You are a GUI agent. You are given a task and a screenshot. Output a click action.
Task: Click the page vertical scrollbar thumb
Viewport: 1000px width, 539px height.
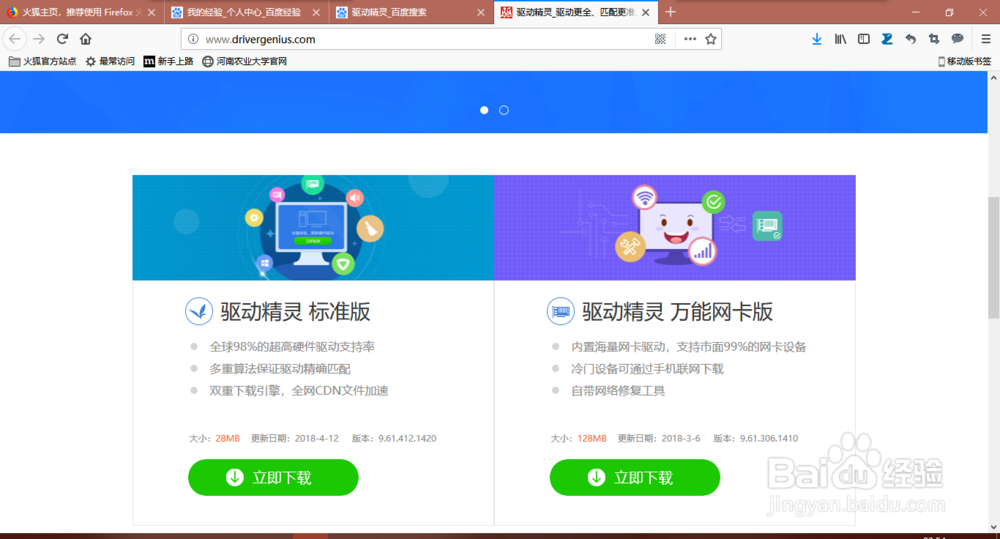[994, 258]
